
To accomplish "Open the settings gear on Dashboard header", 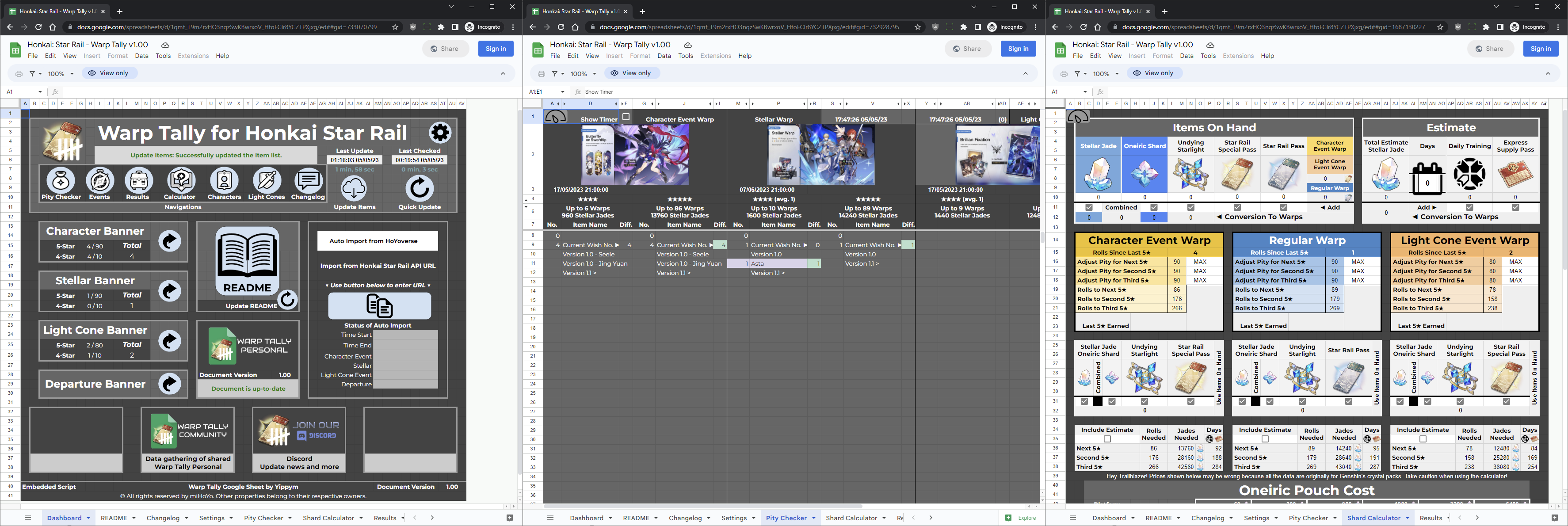I will coord(440,132).
